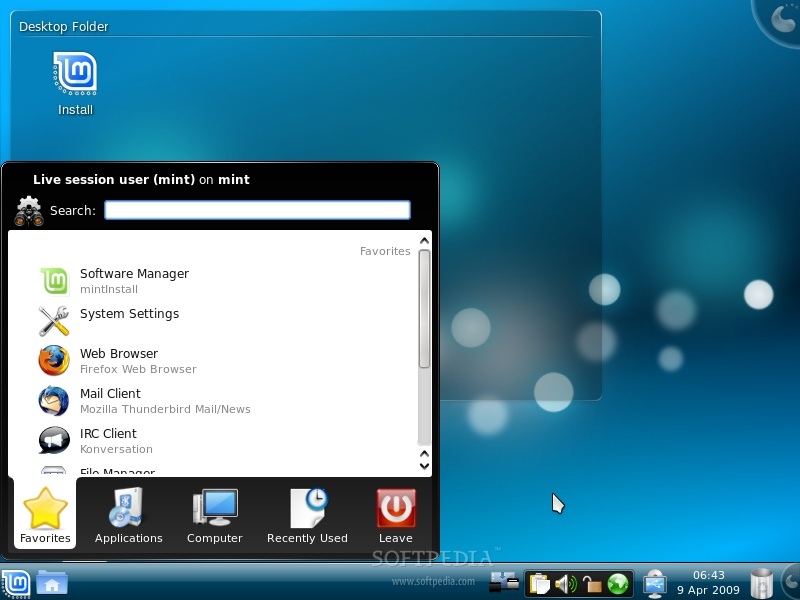
Task: Launch Software Manager from Favorites
Action: coord(134,280)
